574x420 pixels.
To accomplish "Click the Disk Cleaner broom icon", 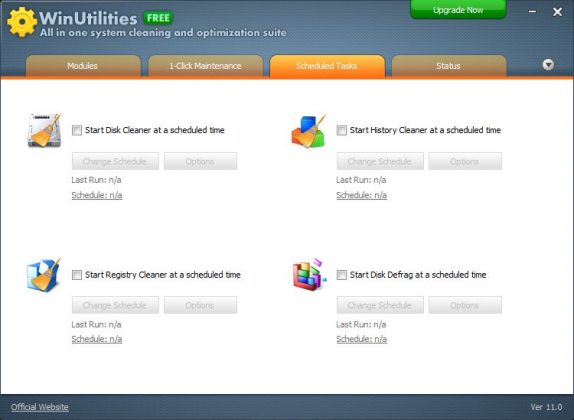I will [x=44, y=130].
